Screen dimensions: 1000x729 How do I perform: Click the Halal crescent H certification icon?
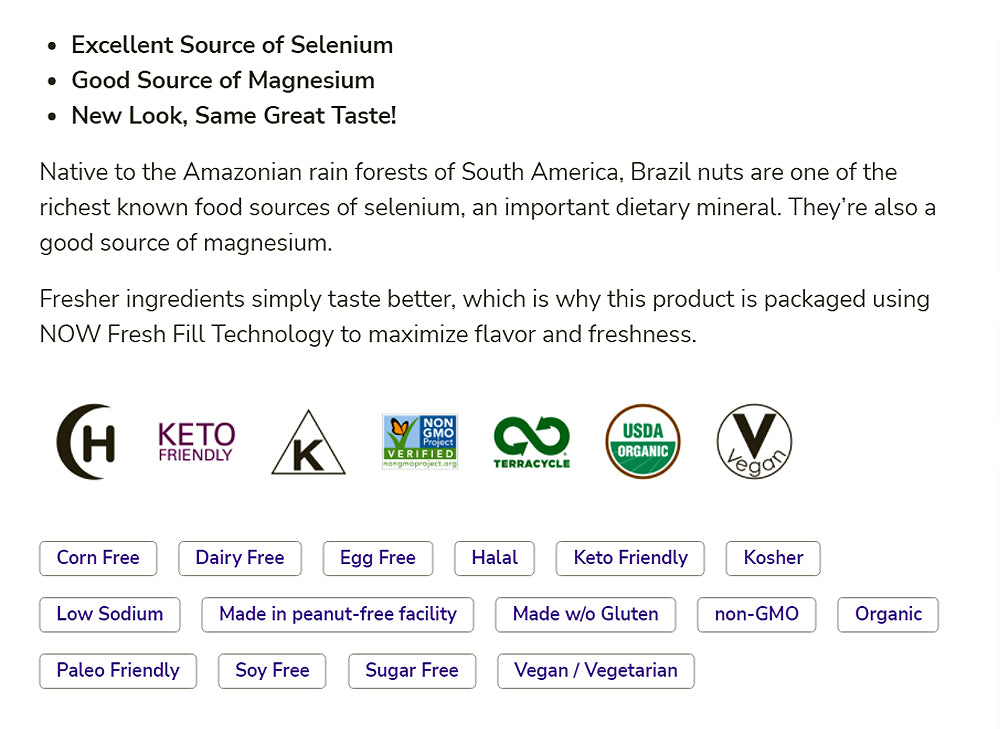pyautogui.click(x=86, y=442)
